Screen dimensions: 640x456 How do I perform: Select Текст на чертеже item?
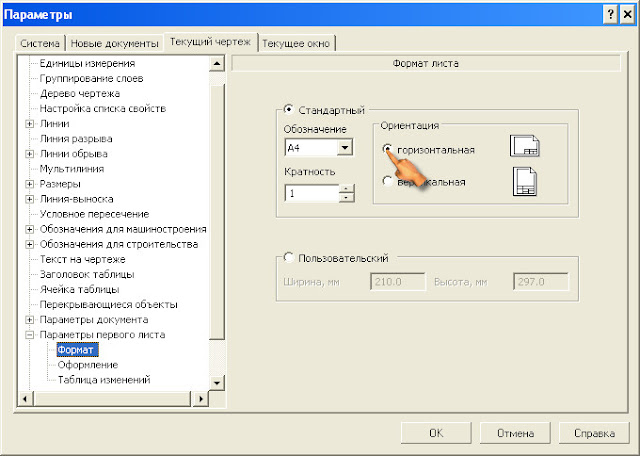(x=82, y=260)
